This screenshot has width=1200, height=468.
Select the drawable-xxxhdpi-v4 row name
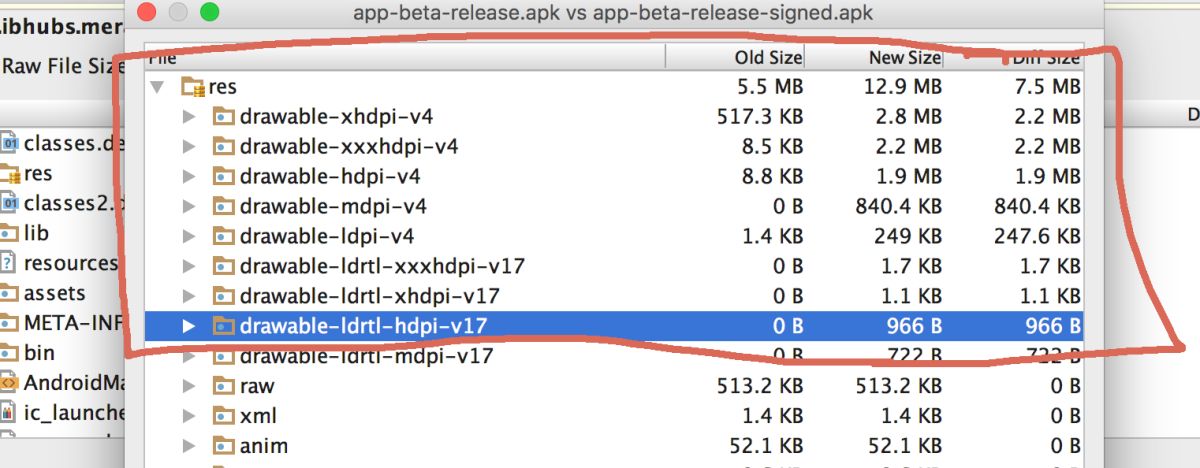point(349,147)
